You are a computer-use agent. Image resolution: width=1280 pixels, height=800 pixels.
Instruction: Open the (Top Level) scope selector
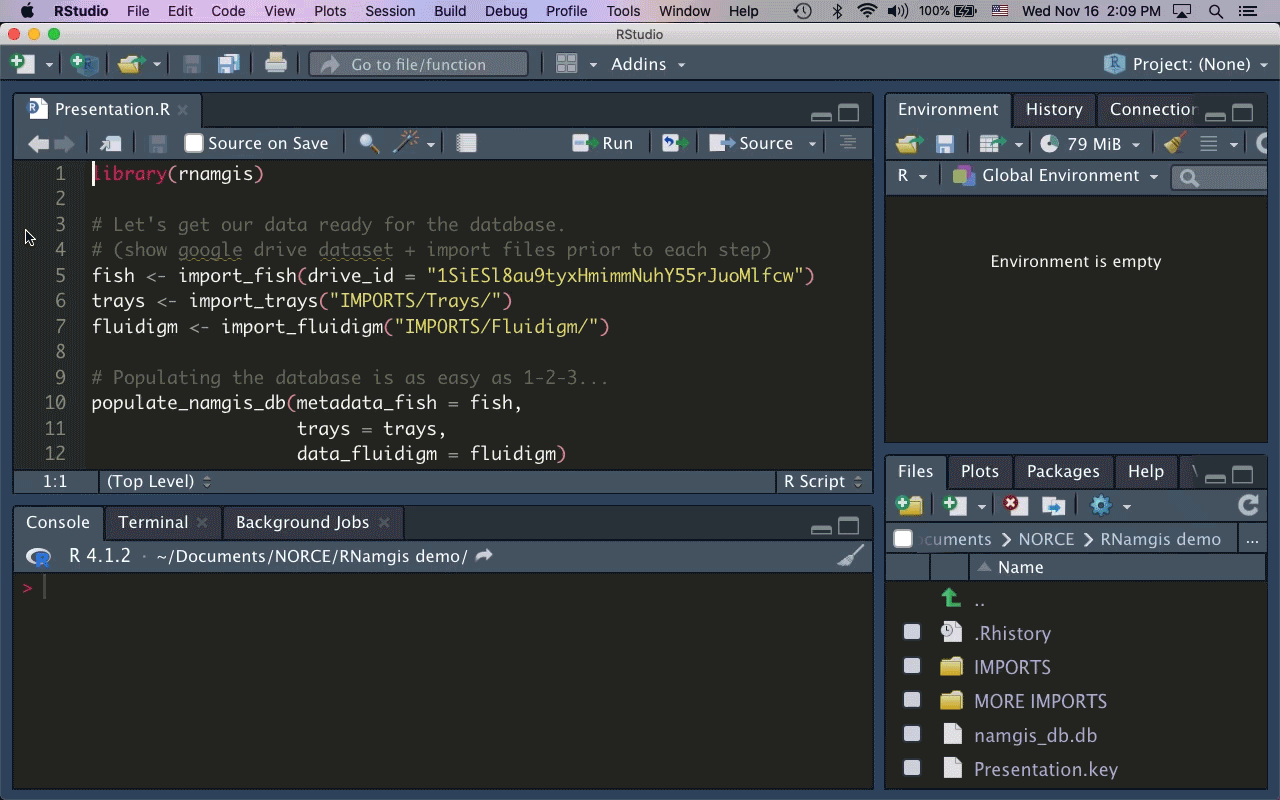[159, 481]
